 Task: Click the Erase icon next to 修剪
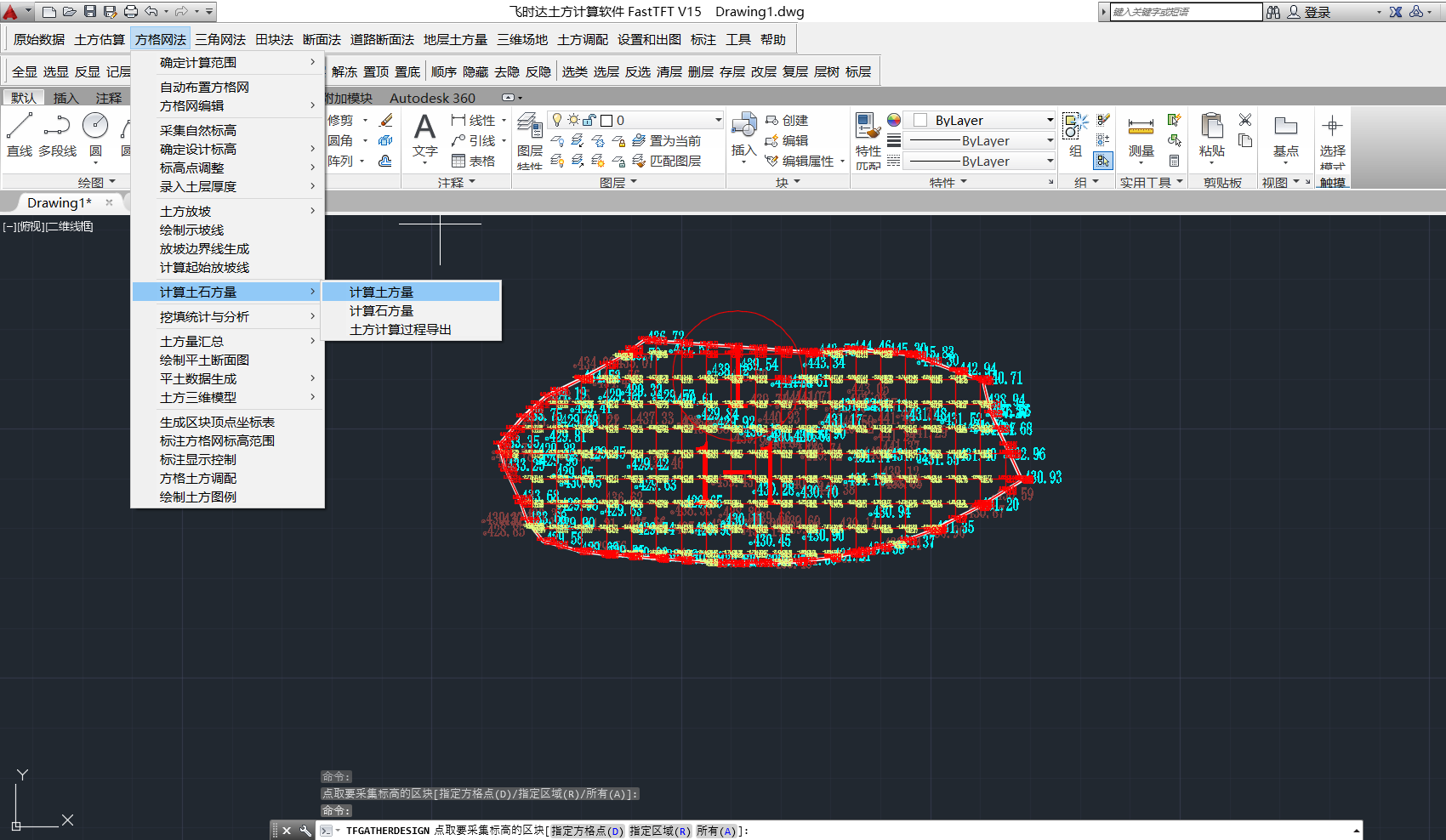pos(386,120)
